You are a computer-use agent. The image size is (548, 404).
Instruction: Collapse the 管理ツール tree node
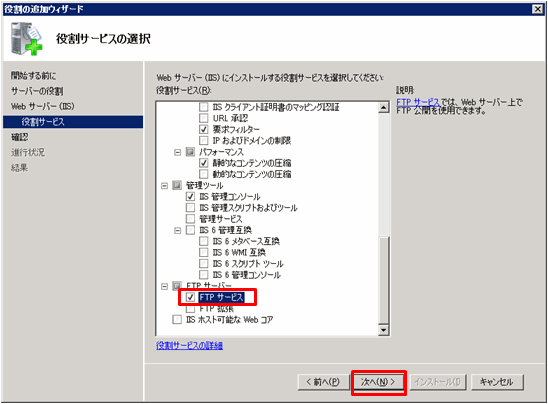pyautogui.click(x=164, y=186)
